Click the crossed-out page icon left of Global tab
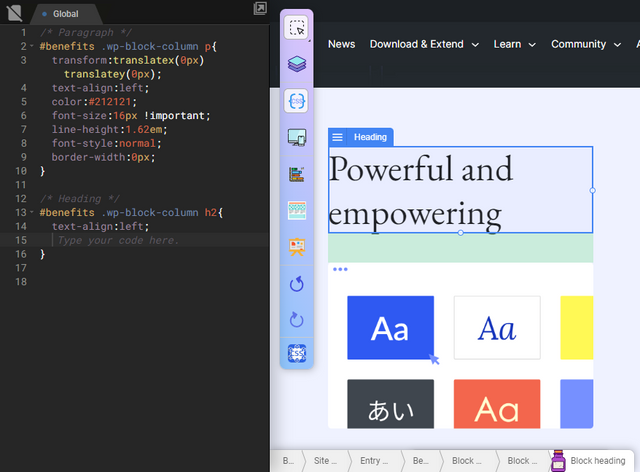 pyautogui.click(x=14, y=14)
